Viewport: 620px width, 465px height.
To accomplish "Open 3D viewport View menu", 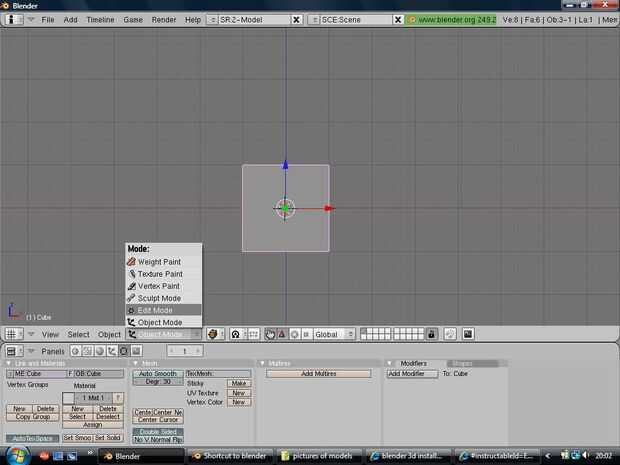I will click(x=50, y=335).
